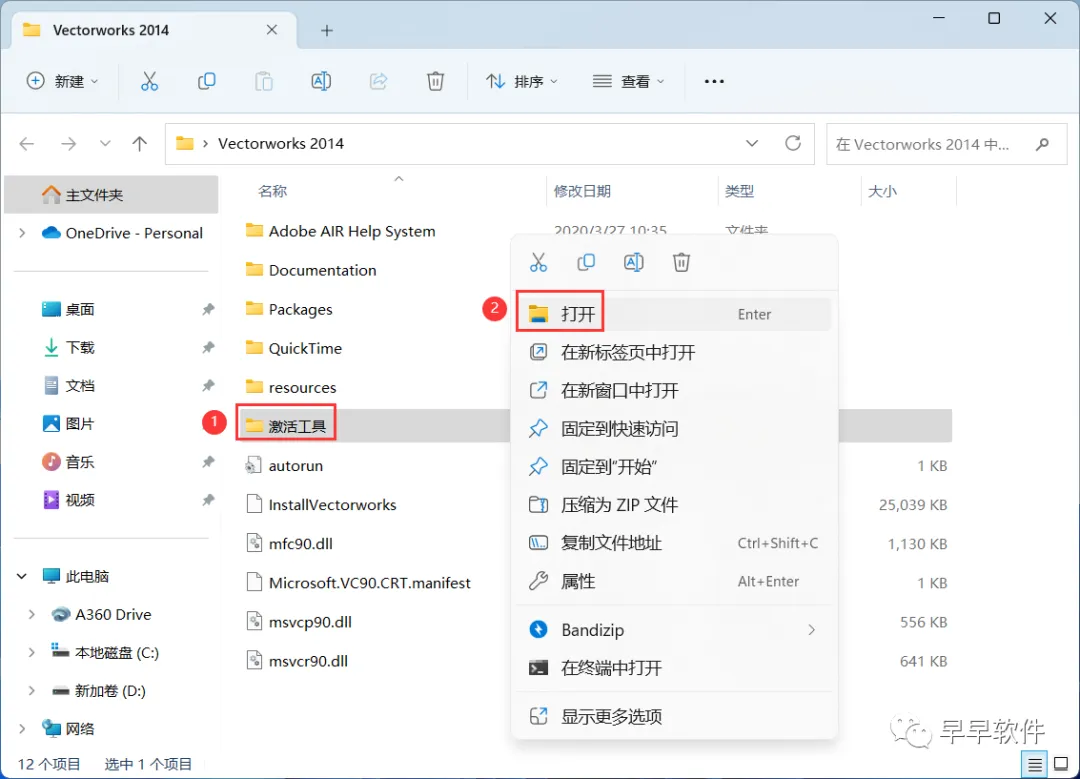
Task: Collapse the 此电脑 tree node
Action: [22, 576]
